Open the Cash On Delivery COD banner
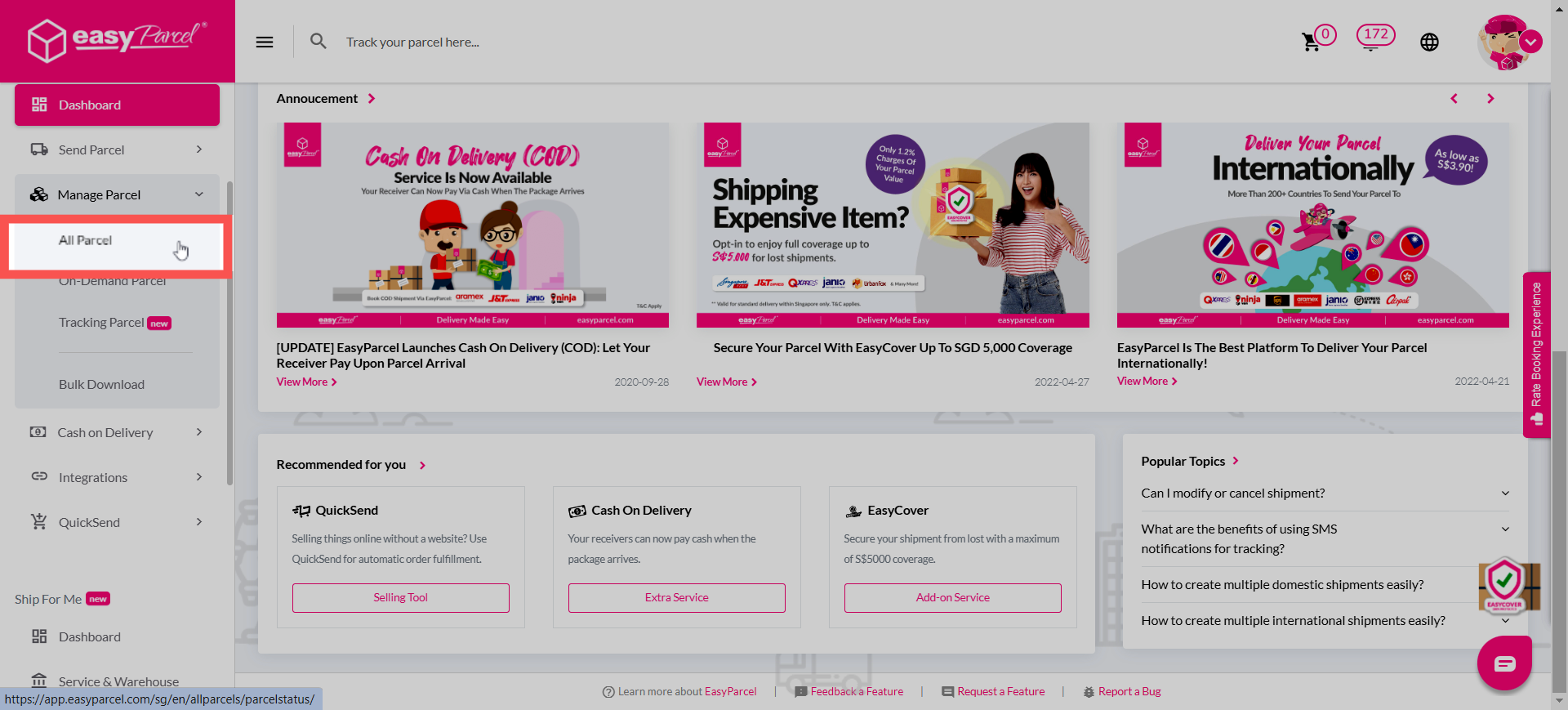This screenshot has width=1568, height=710. (472, 225)
